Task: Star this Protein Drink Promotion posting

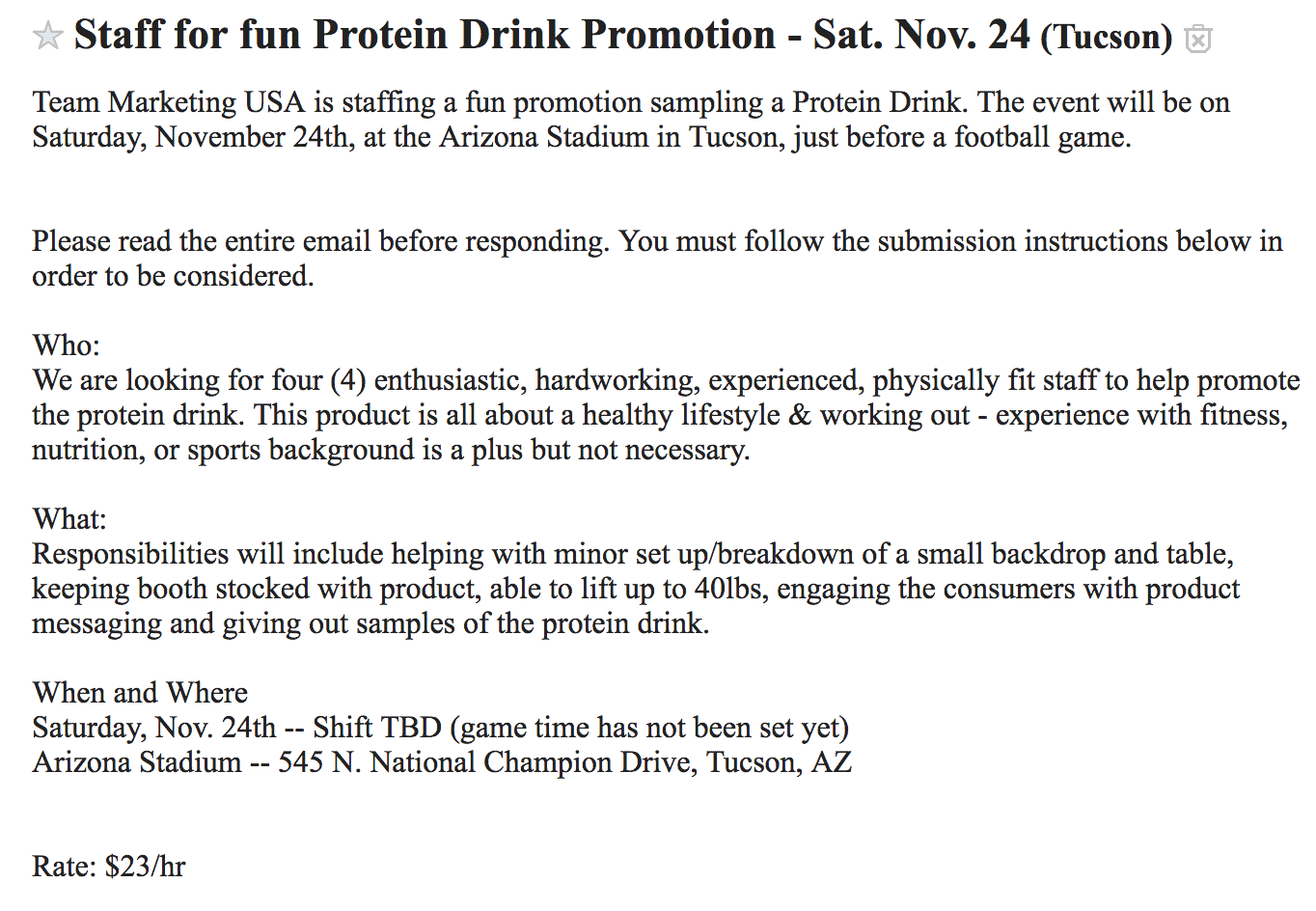Action: [47, 38]
